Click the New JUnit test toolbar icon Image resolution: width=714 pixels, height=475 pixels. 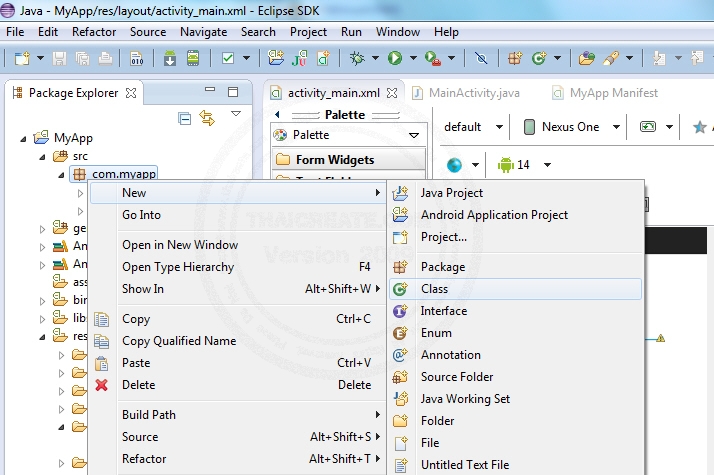tap(299, 58)
